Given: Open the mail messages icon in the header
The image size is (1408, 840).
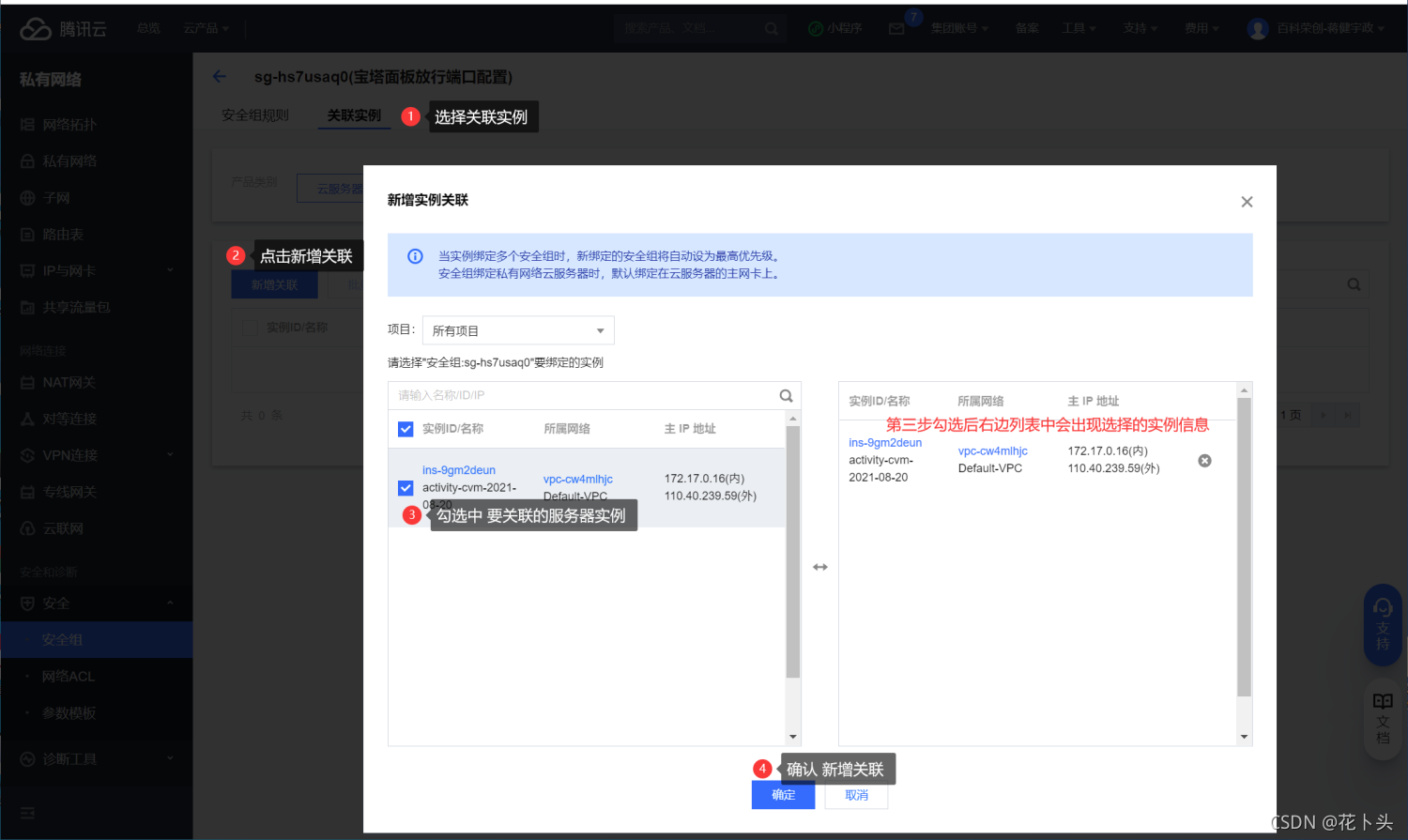Looking at the screenshot, I should [x=896, y=29].
